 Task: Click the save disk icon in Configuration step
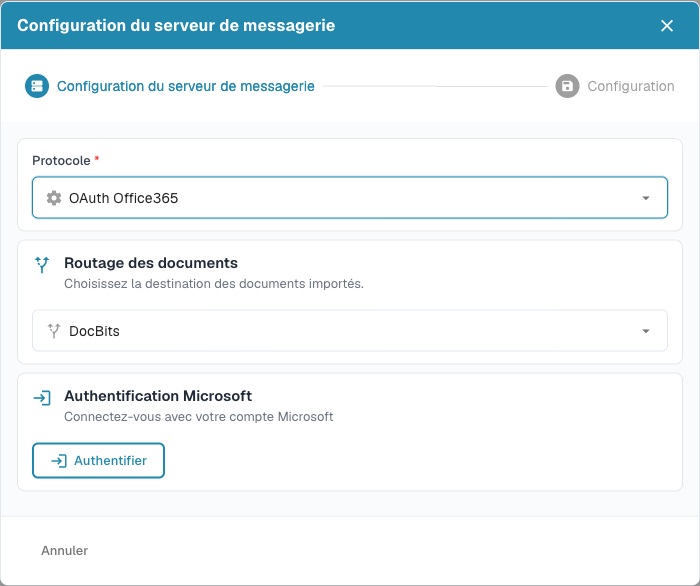pos(567,86)
